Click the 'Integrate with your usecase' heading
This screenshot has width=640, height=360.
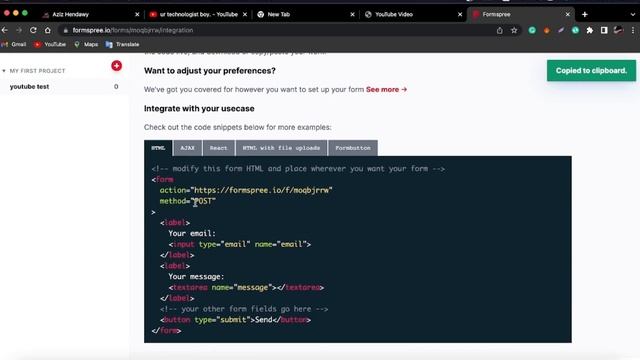pos(199,109)
